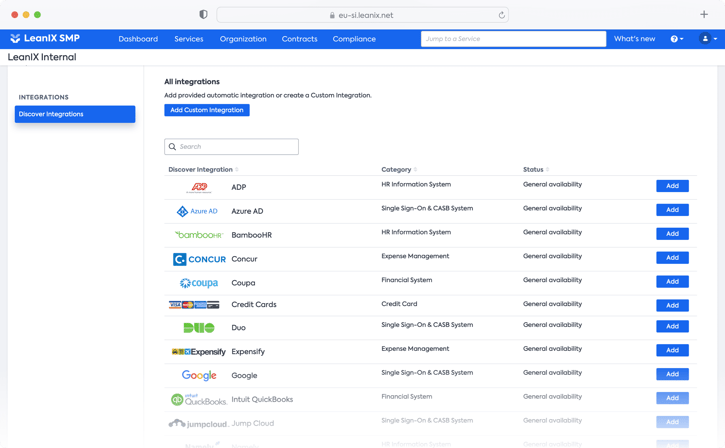Go to Organization section

[x=243, y=39]
